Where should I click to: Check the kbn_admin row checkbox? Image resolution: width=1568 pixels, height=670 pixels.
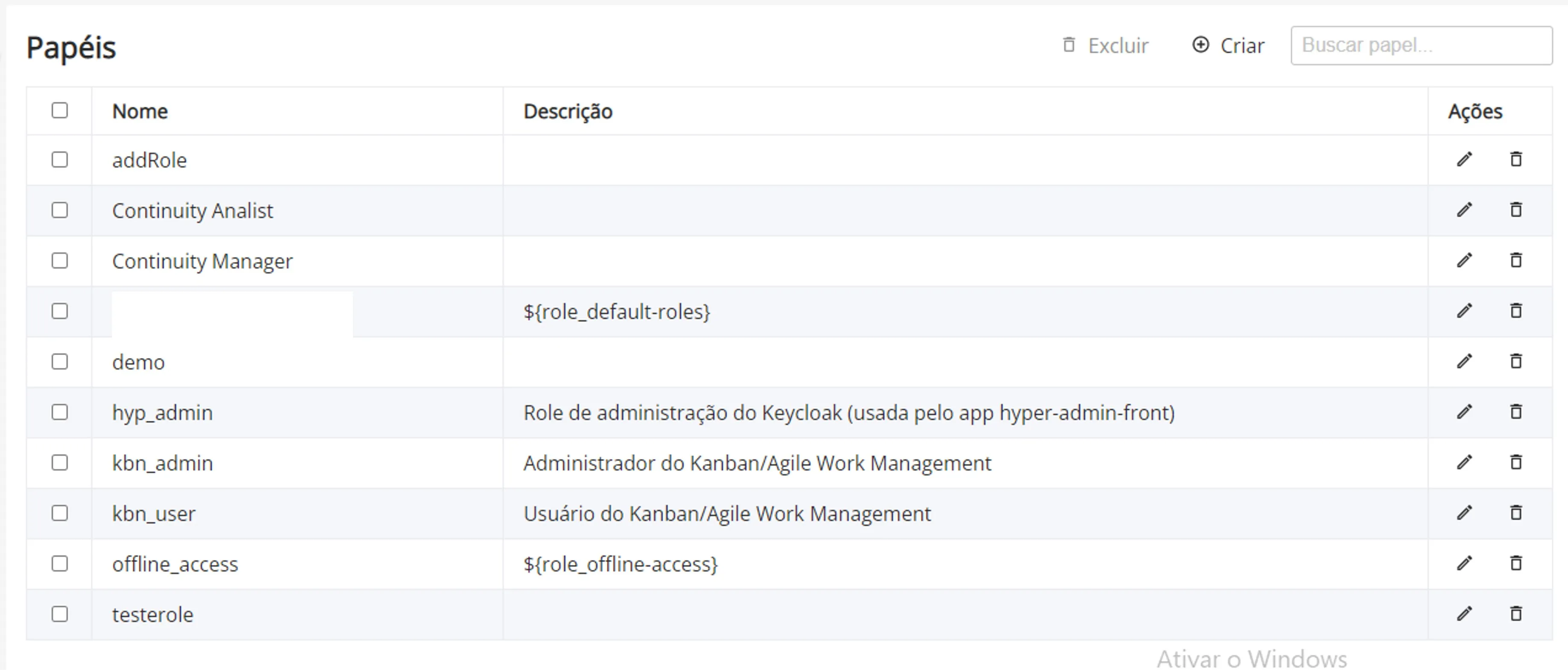coord(60,463)
